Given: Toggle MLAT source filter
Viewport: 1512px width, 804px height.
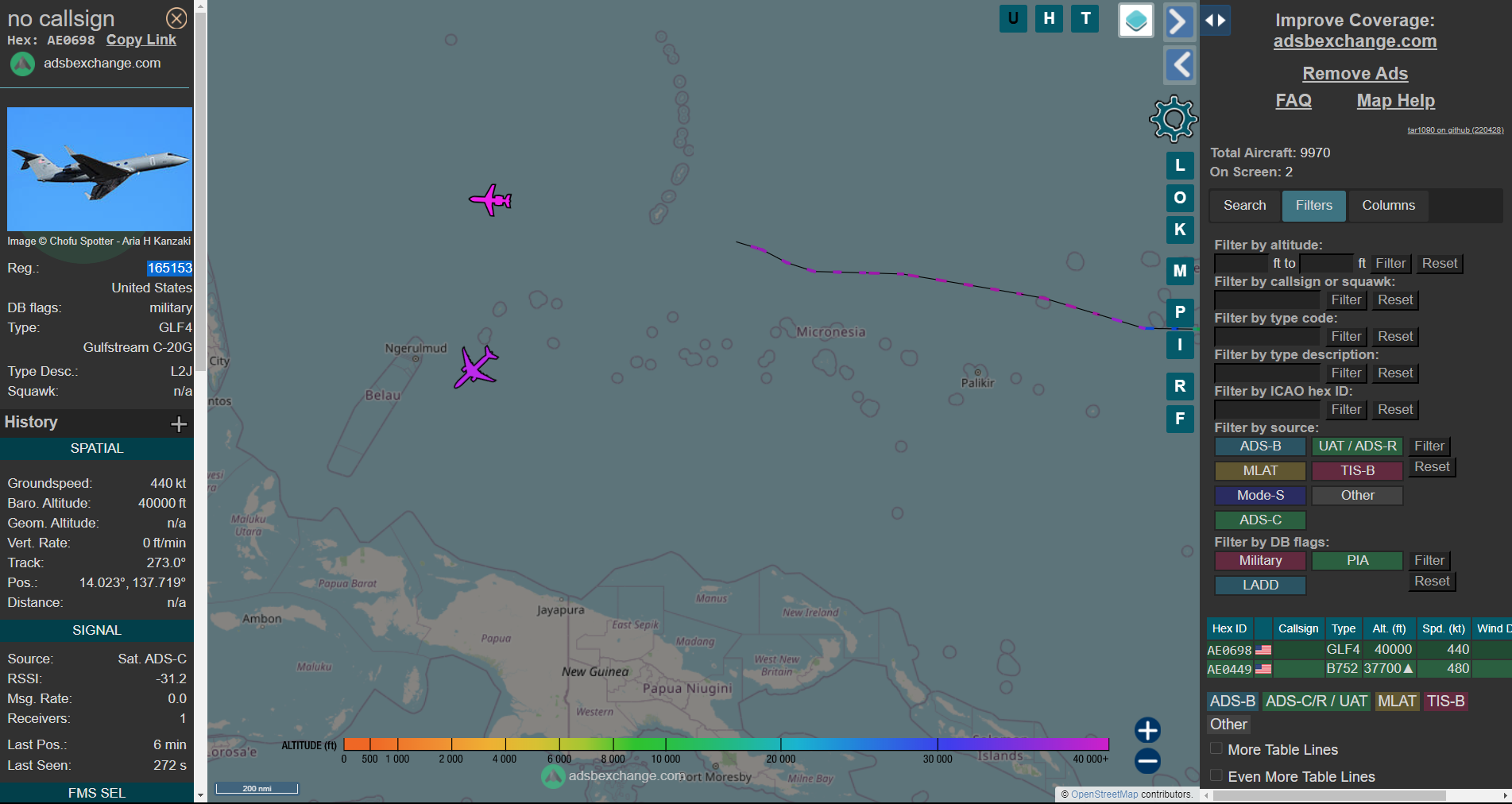Looking at the screenshot, I should [1260, 471].
